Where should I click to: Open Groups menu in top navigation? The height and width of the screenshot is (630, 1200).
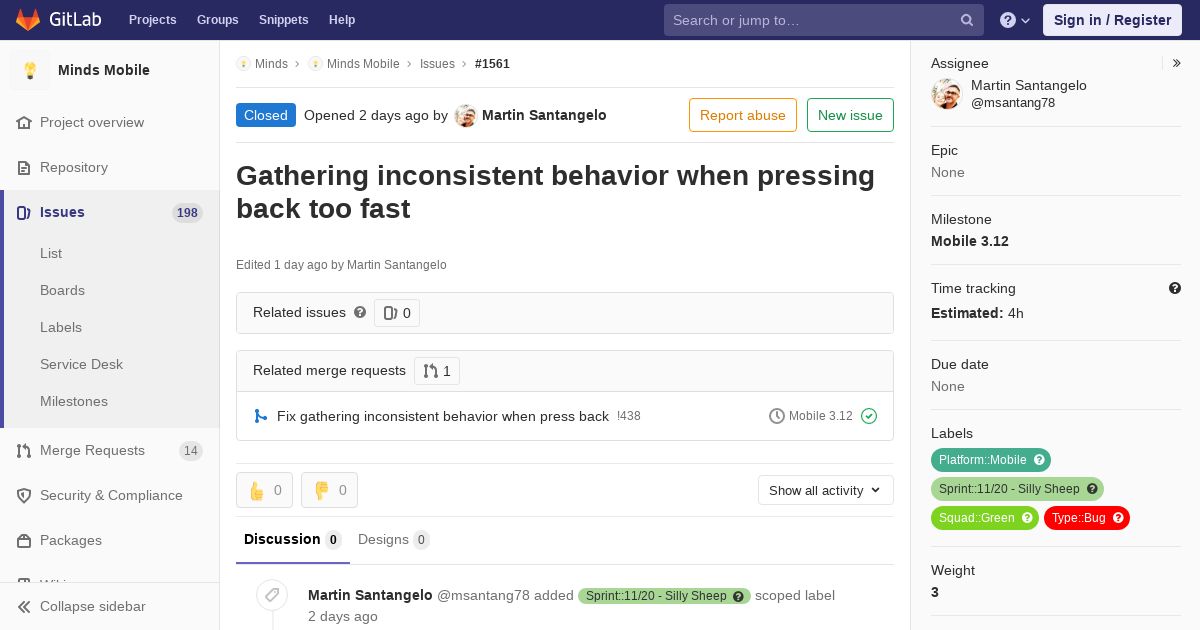point(218,20)
